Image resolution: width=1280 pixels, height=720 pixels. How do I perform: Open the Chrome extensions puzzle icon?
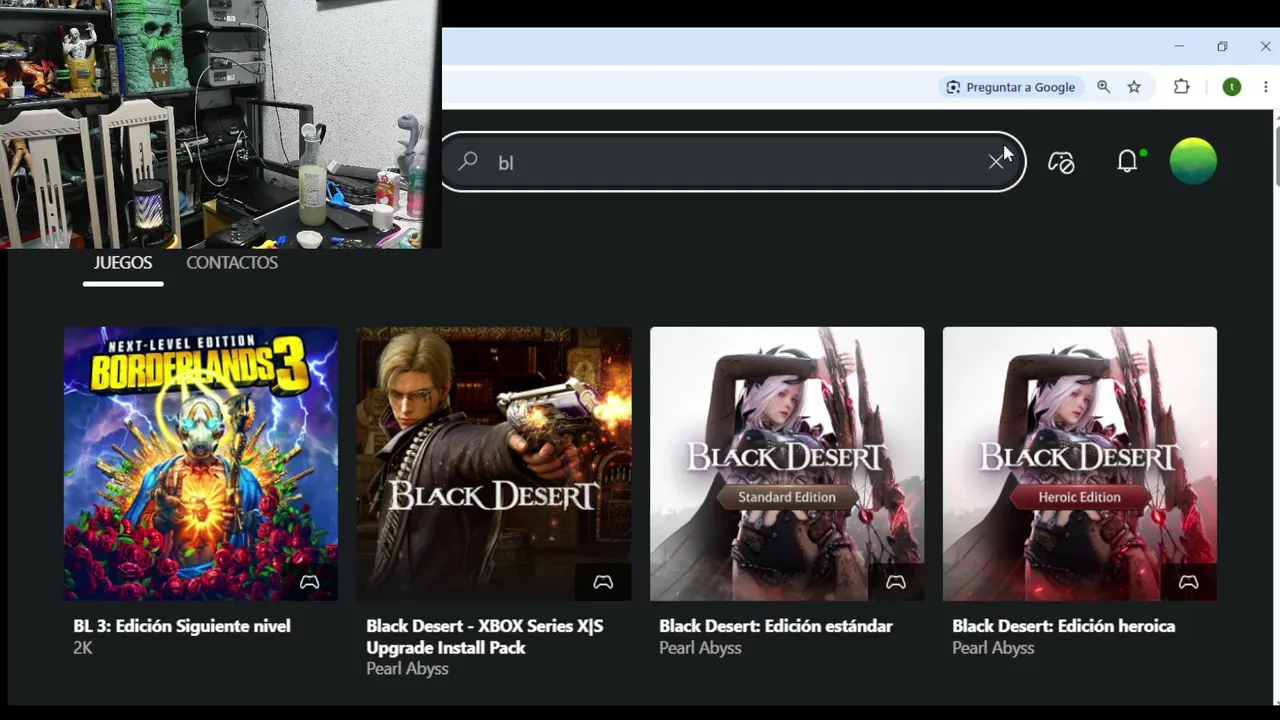pos(1182,87)
